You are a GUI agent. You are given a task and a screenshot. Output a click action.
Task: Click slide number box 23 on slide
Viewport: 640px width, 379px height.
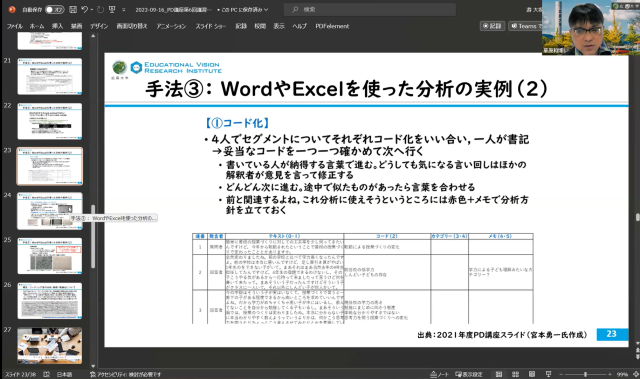click(611, 334)
